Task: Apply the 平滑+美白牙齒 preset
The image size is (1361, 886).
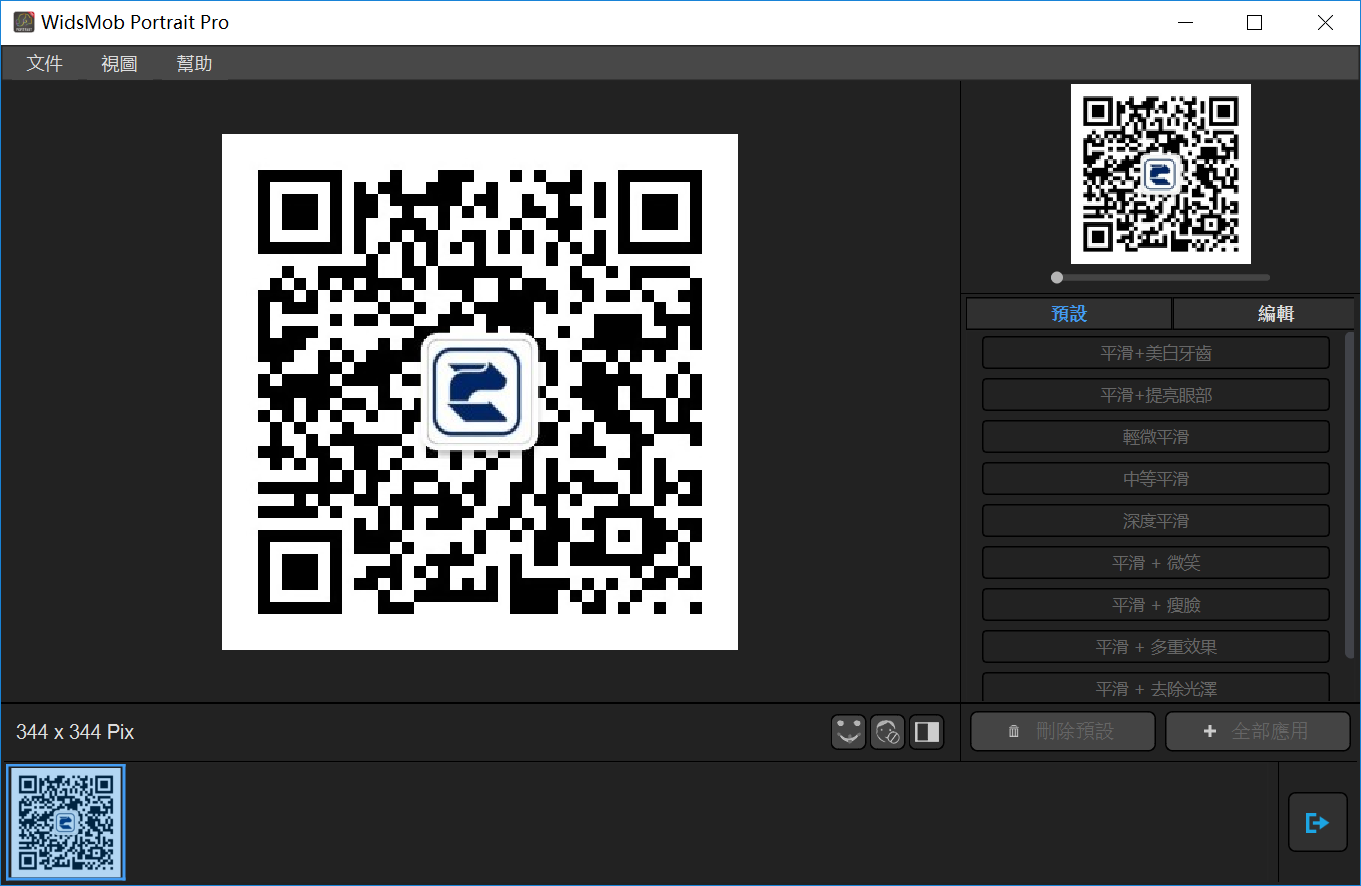Action: click(x=1156, y=353)
